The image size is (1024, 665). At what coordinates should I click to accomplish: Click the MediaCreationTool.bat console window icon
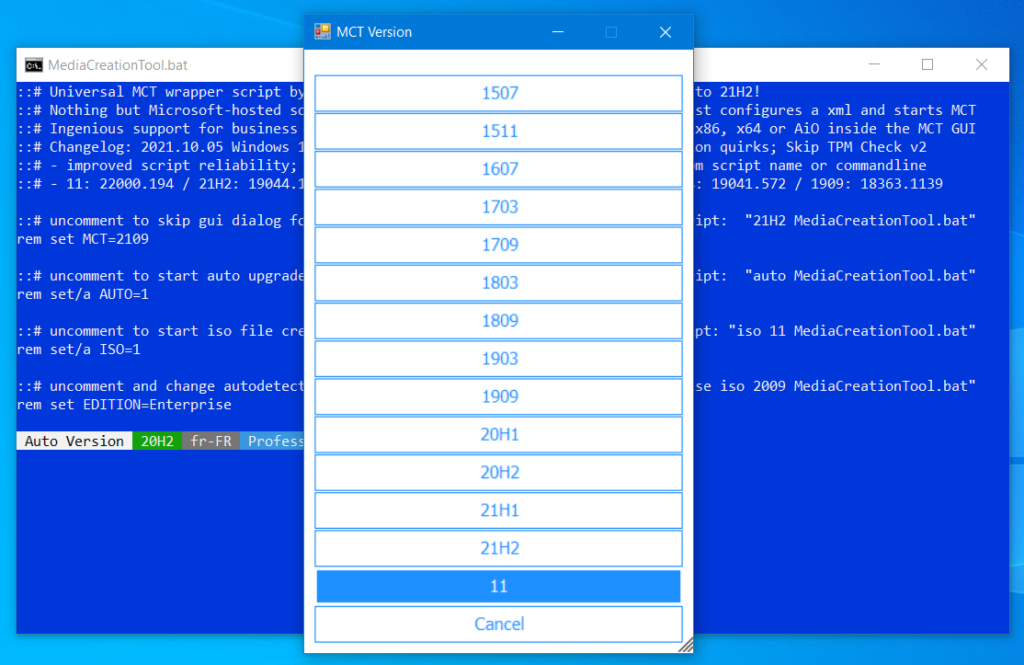tap(33, 65)
